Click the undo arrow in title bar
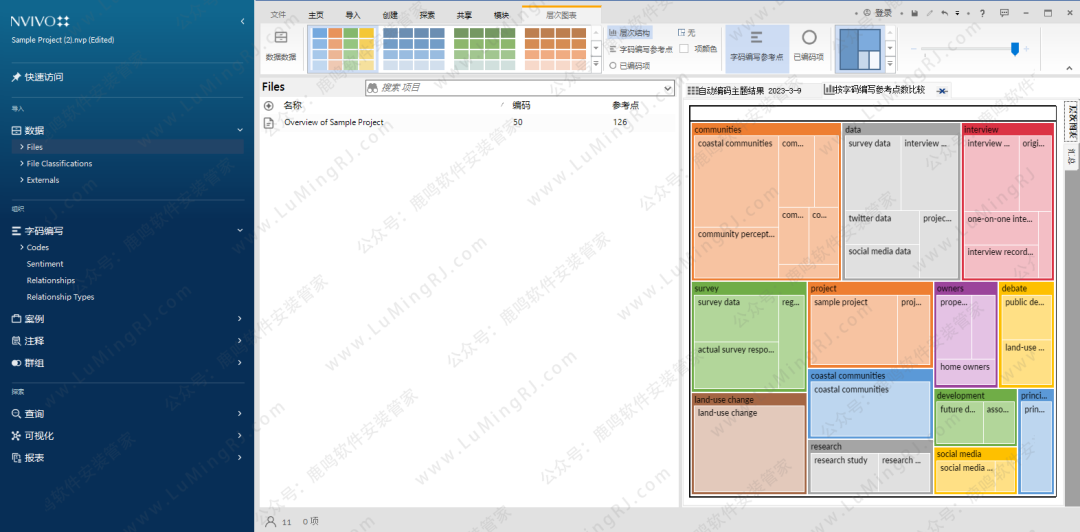The image size is (1080, 532). coord(944,13)
